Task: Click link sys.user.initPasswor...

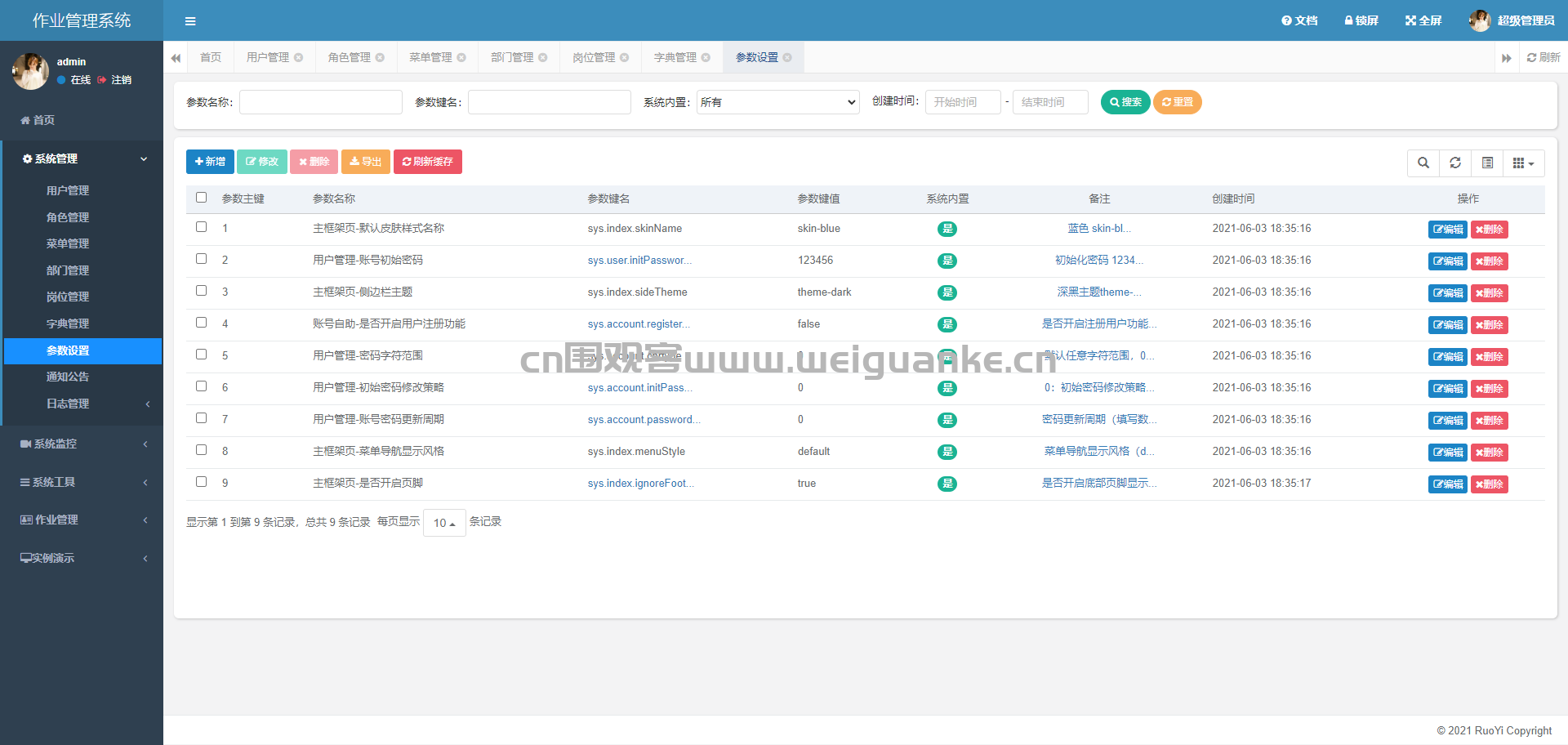Action: (639, 261)
